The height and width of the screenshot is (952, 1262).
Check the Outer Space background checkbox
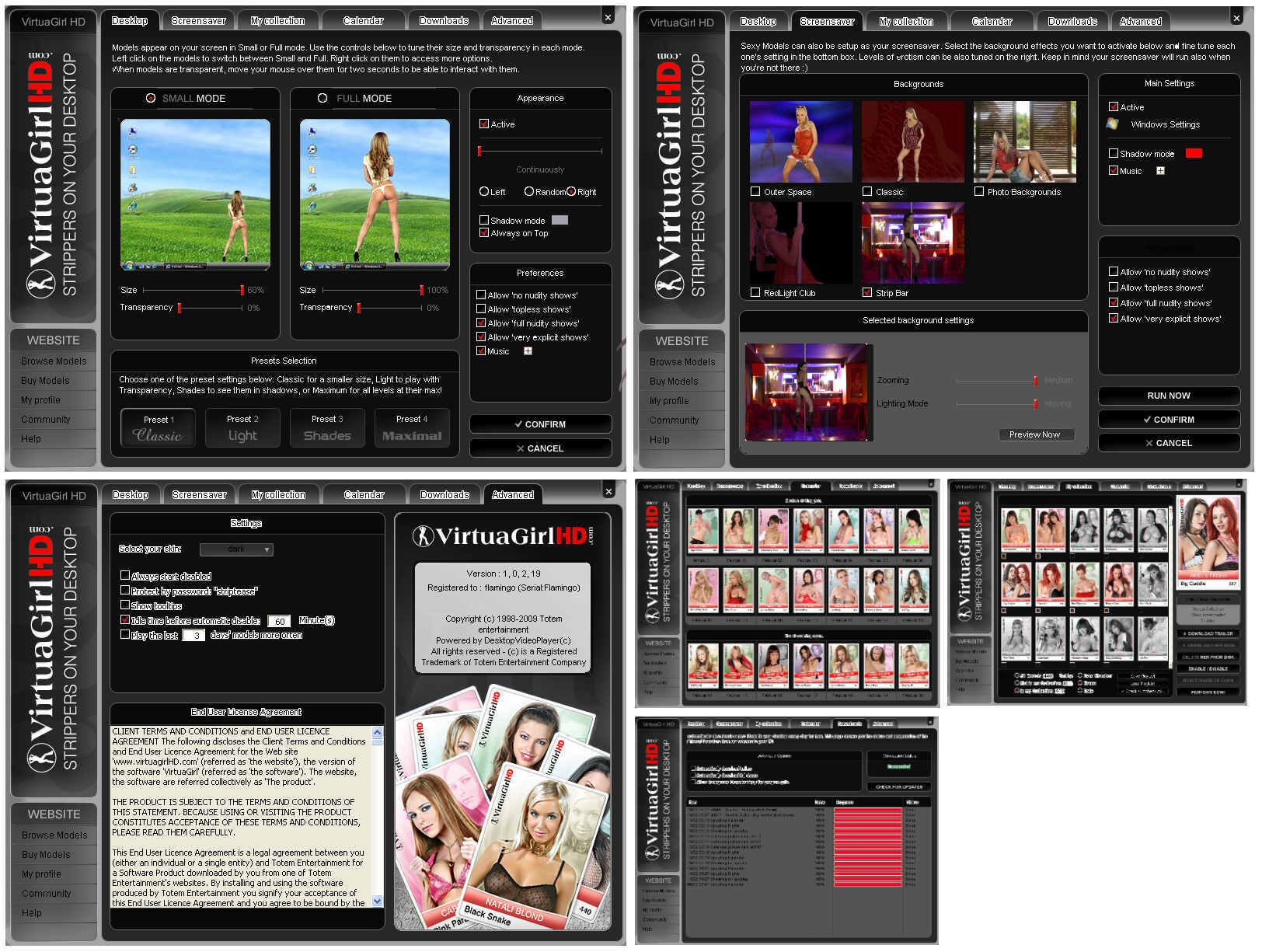pyautogui.click(x=755, y=191)
